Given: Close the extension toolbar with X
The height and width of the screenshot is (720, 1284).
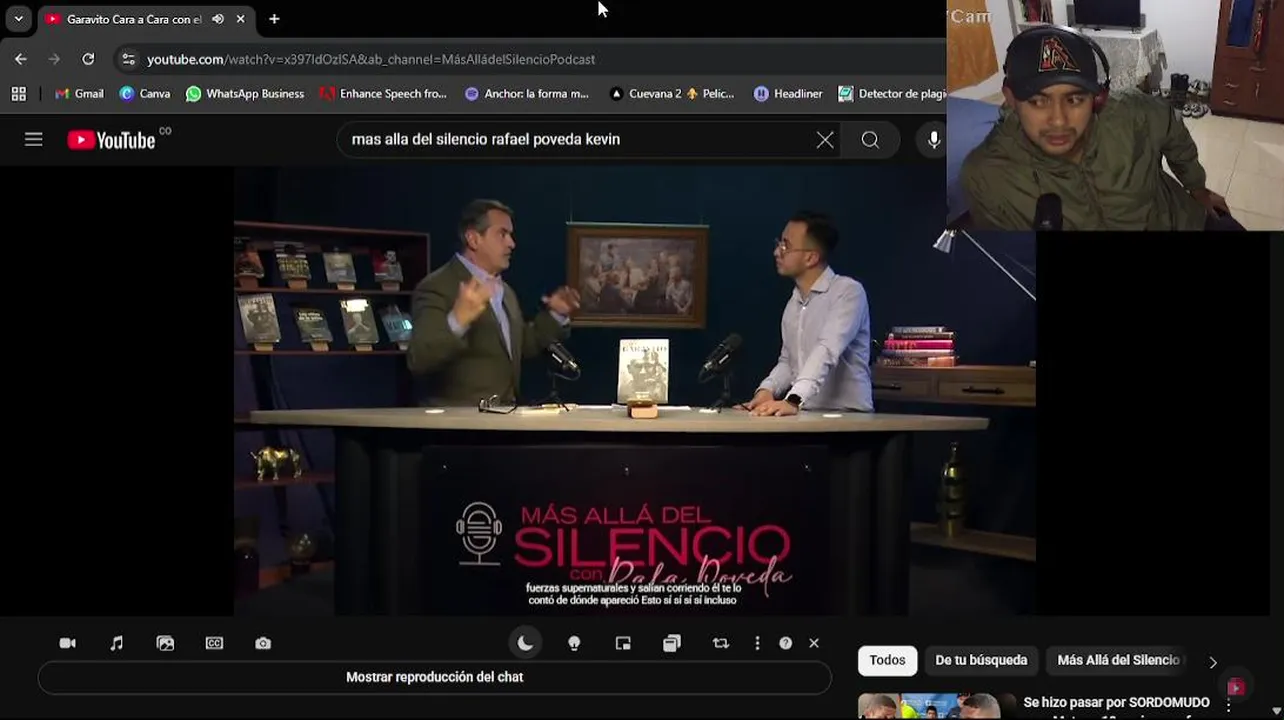Looking at the screenshot, I should tap(814, 643).
